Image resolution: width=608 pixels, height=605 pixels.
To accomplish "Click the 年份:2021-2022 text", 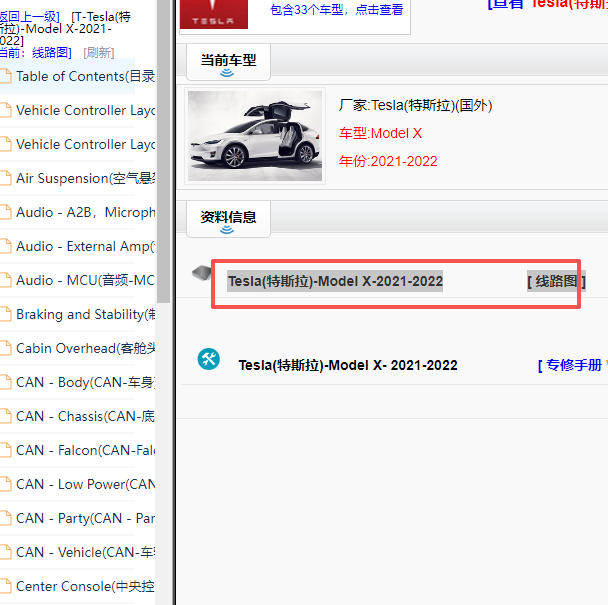I will [388, 161].
